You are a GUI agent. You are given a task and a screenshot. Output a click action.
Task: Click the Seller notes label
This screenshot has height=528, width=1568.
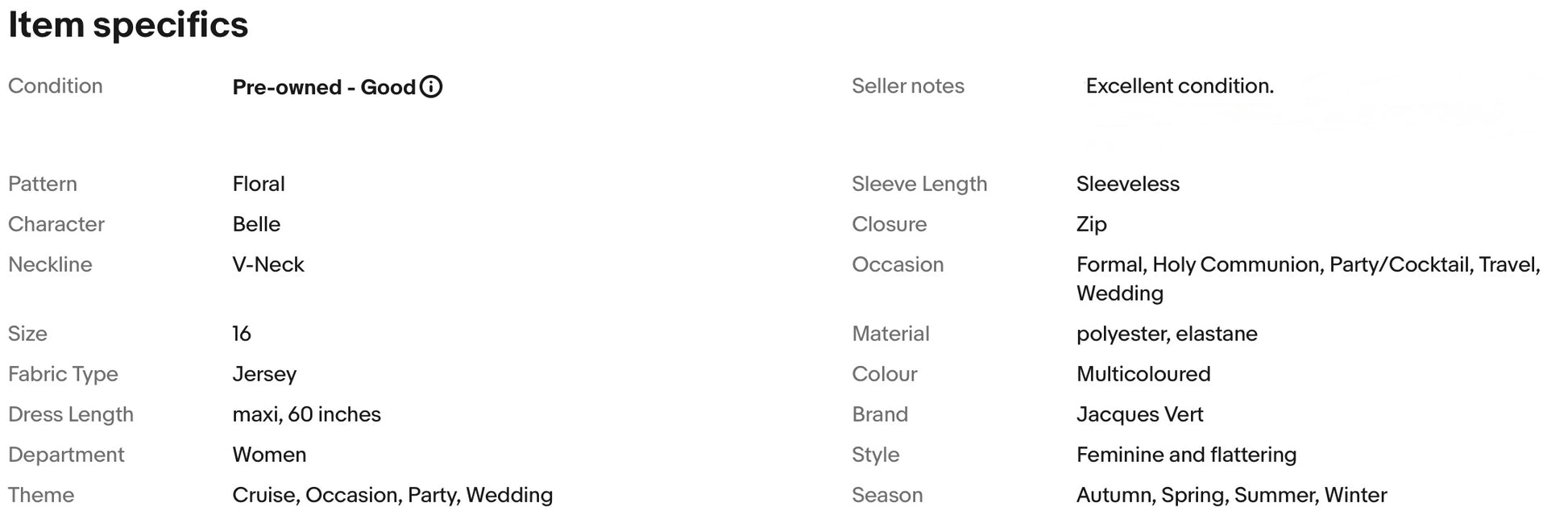coord(908,86)
